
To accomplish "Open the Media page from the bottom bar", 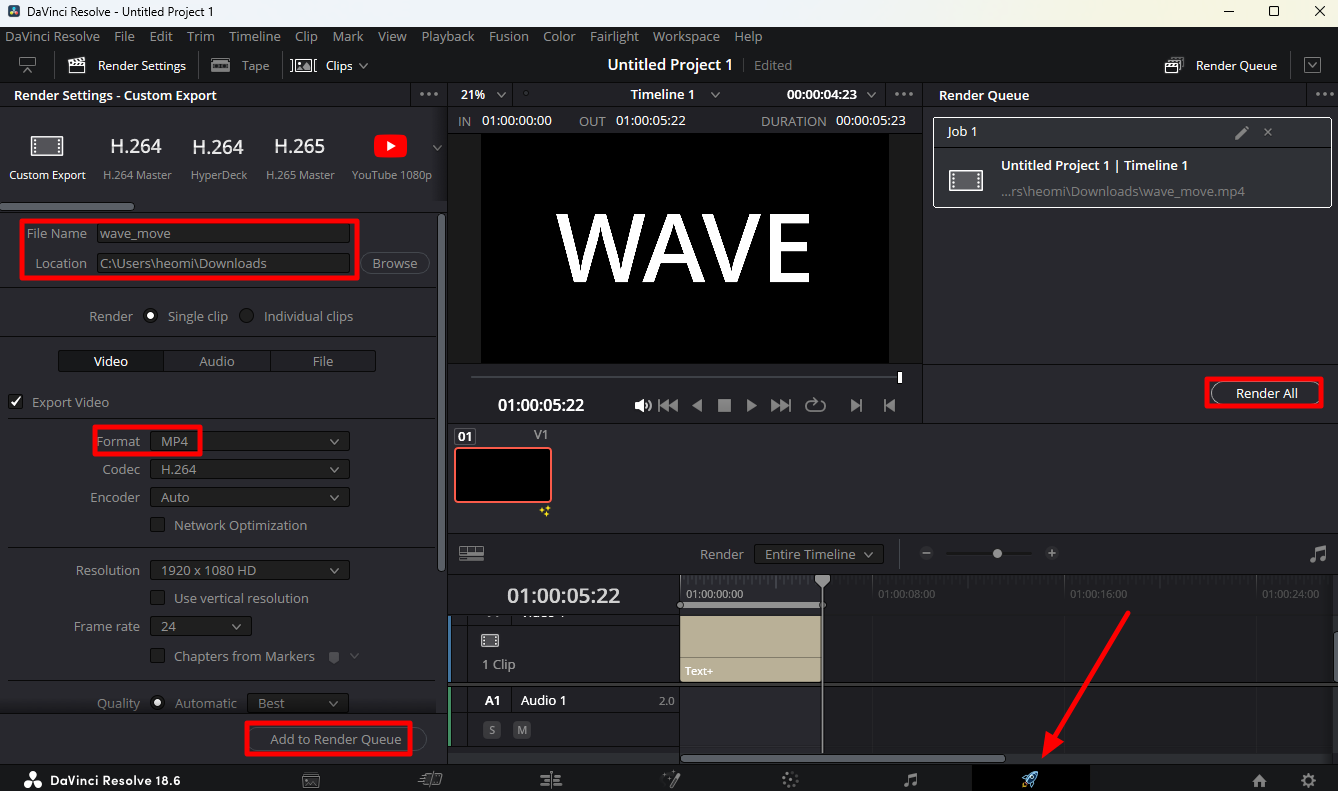I will [311, 779].
